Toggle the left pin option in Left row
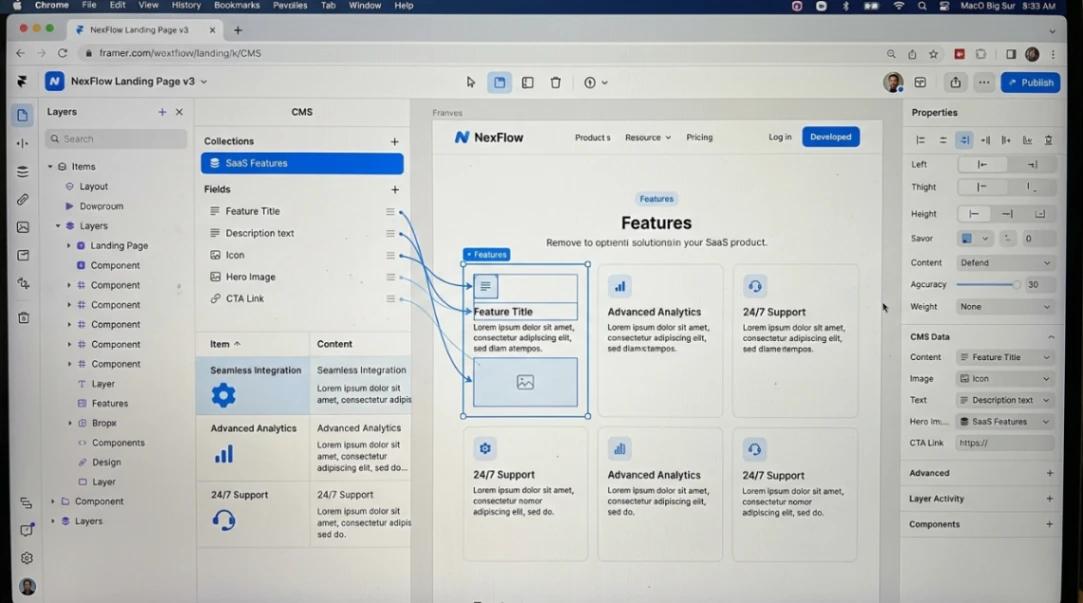 (x=981, y=164)
